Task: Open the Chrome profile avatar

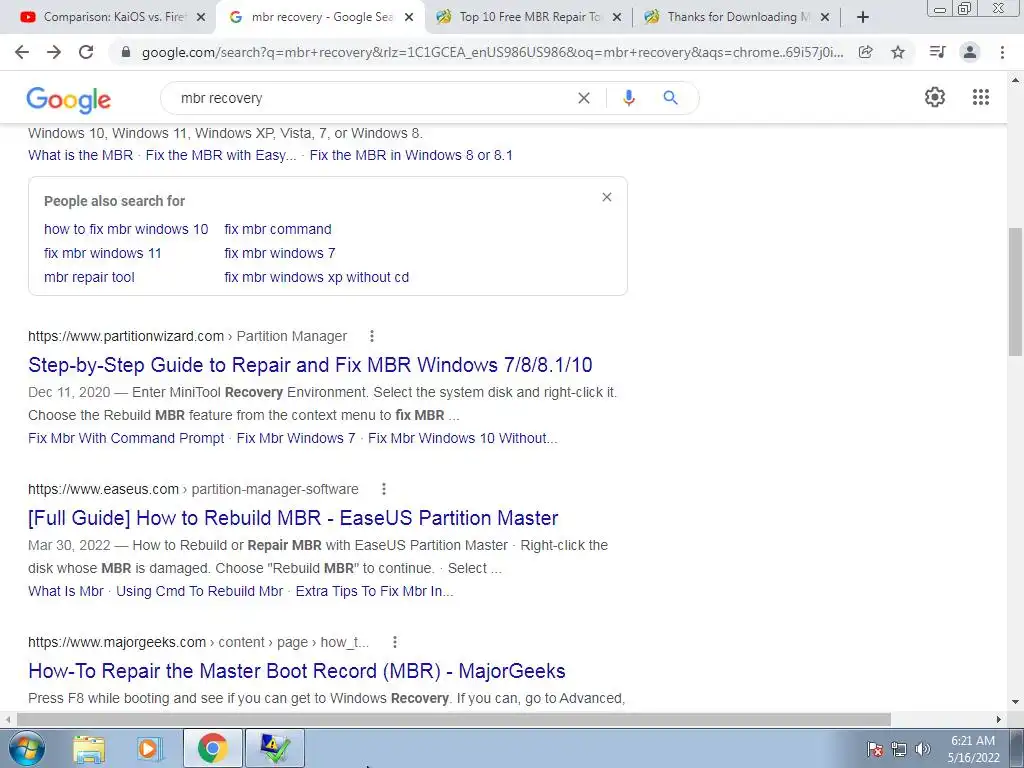Action: coord(970,52)
